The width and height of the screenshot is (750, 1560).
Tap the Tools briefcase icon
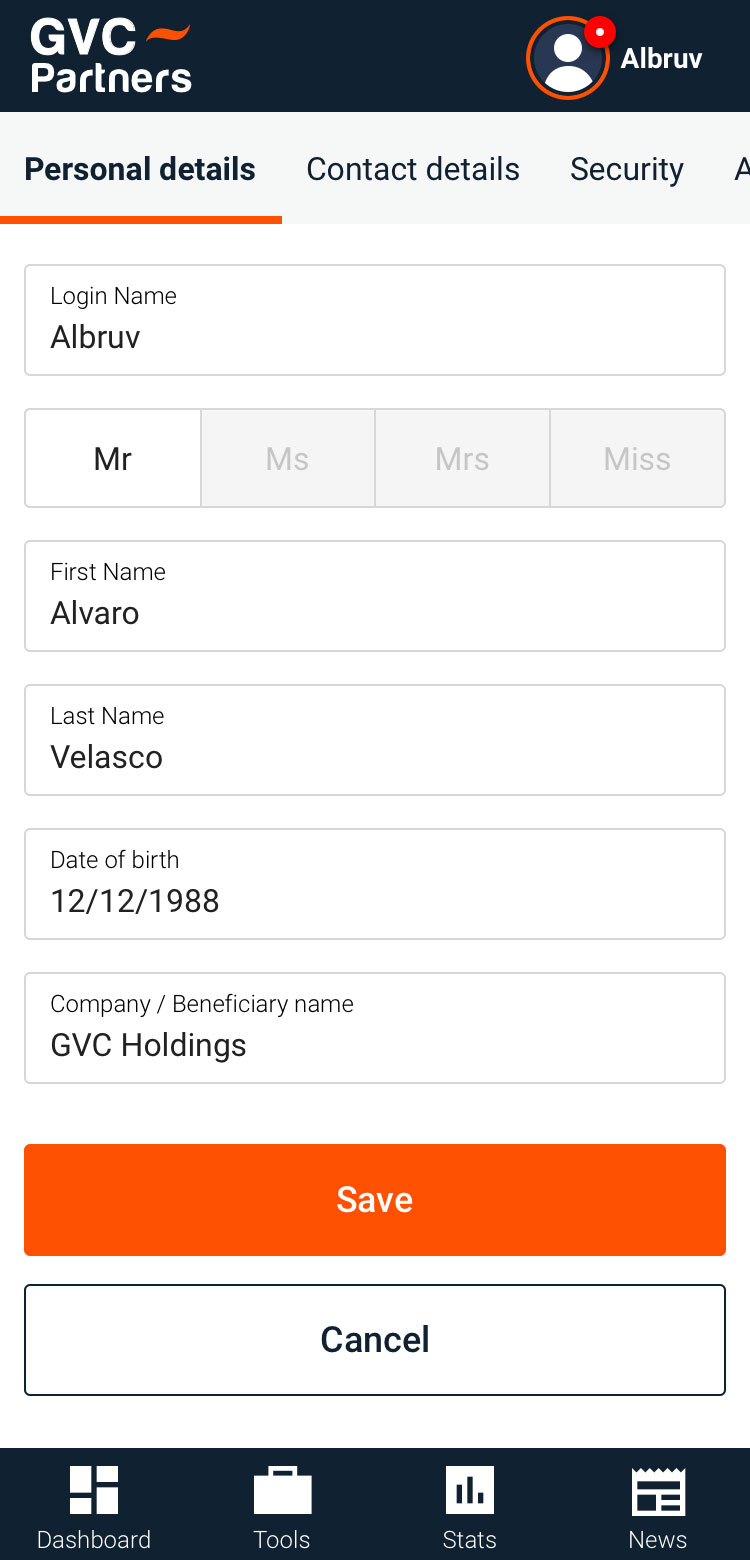click(x=282, y=1490)
